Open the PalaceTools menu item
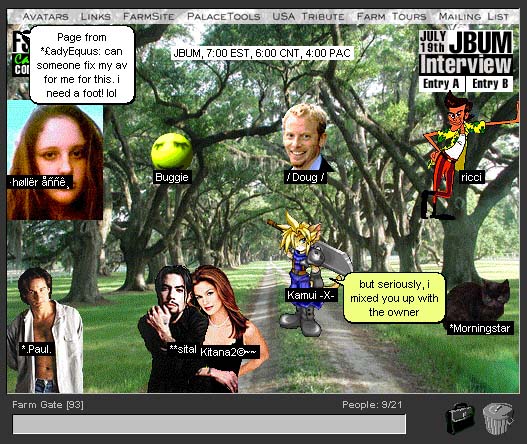The height and width of the screenshot is (444, 527). point(224,16)
